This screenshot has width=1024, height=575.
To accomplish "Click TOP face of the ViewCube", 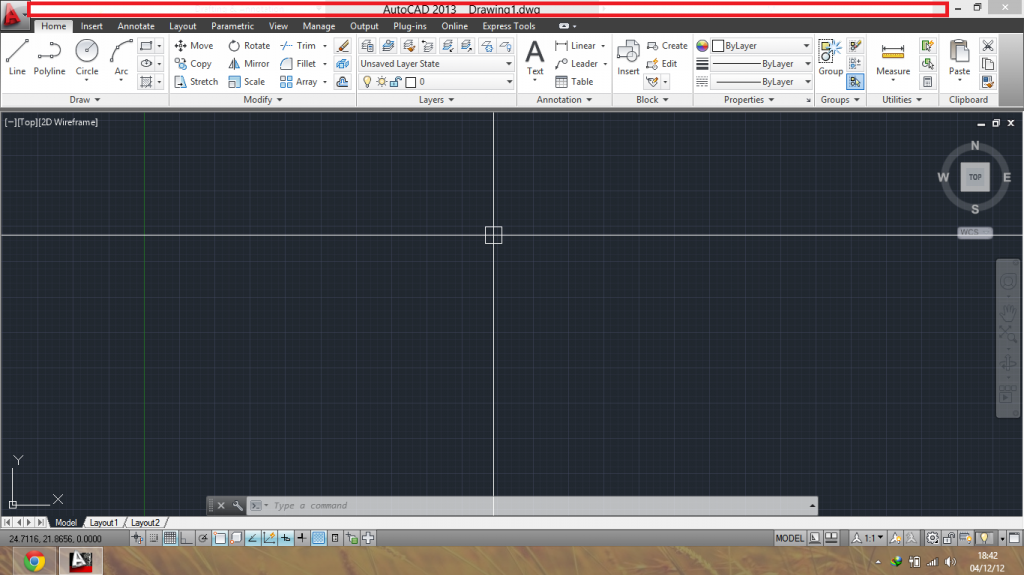I will [975, 177].
